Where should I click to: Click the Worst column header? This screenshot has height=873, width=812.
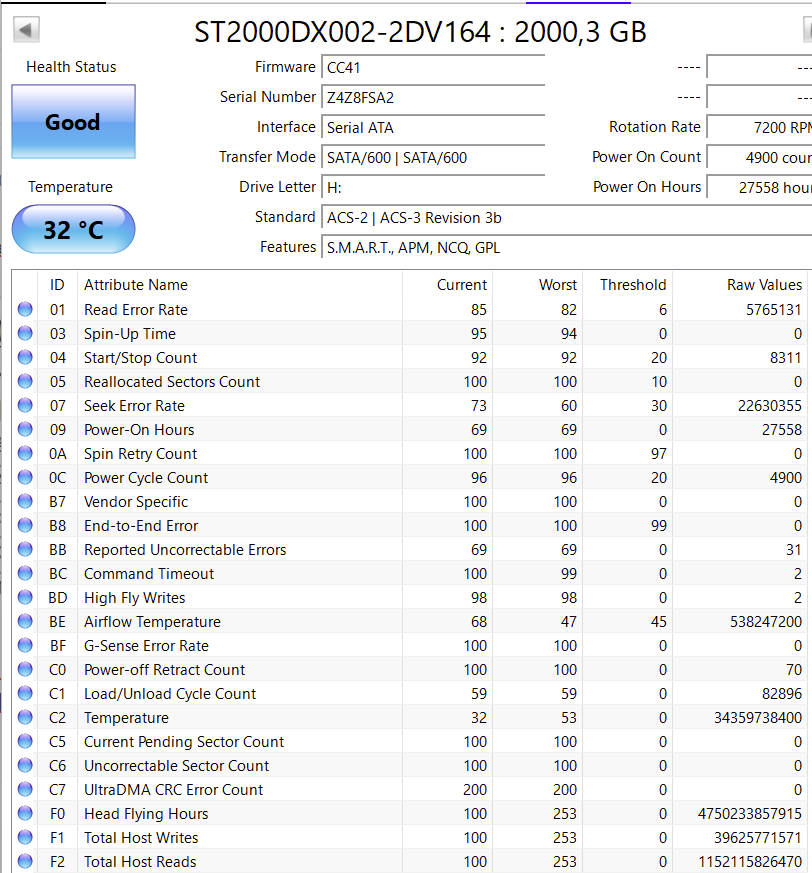(538, 285)
